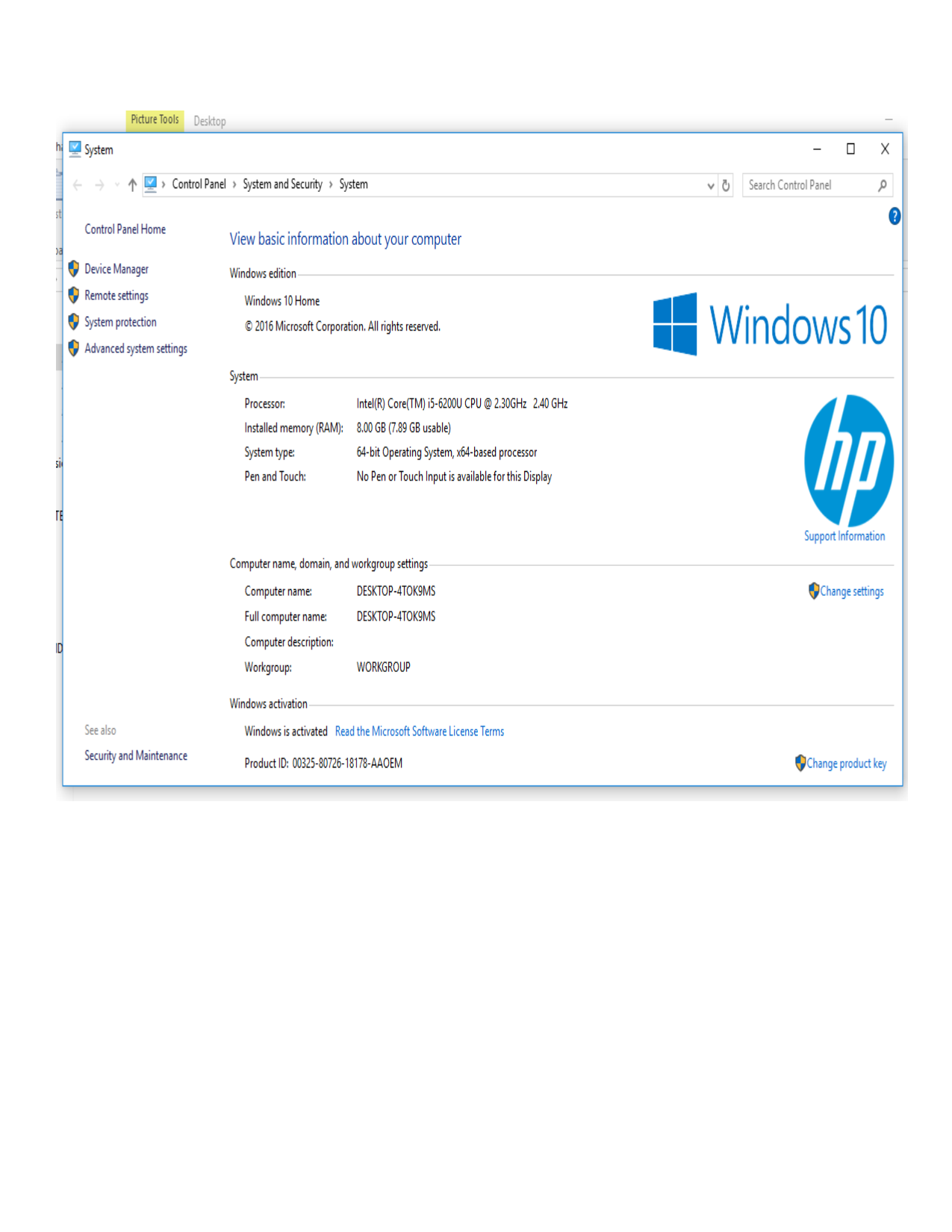The width and height of the screenshot is (952, 1232).
Task: Open Security and Maintenance link
Action: [136, 756]
